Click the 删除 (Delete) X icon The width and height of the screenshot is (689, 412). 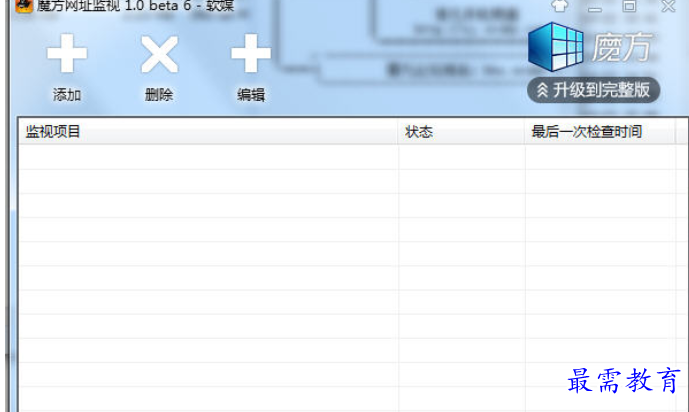[x=160, y=54]
